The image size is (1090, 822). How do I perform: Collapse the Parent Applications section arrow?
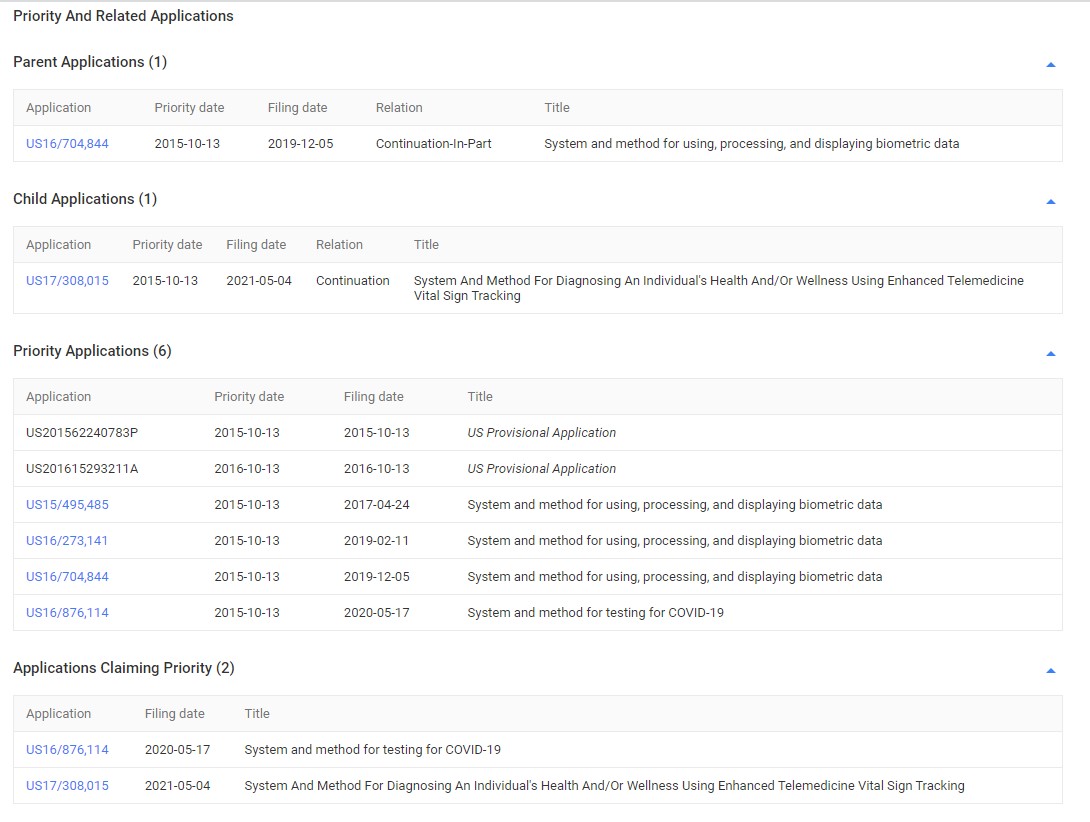pos(1050,65)
